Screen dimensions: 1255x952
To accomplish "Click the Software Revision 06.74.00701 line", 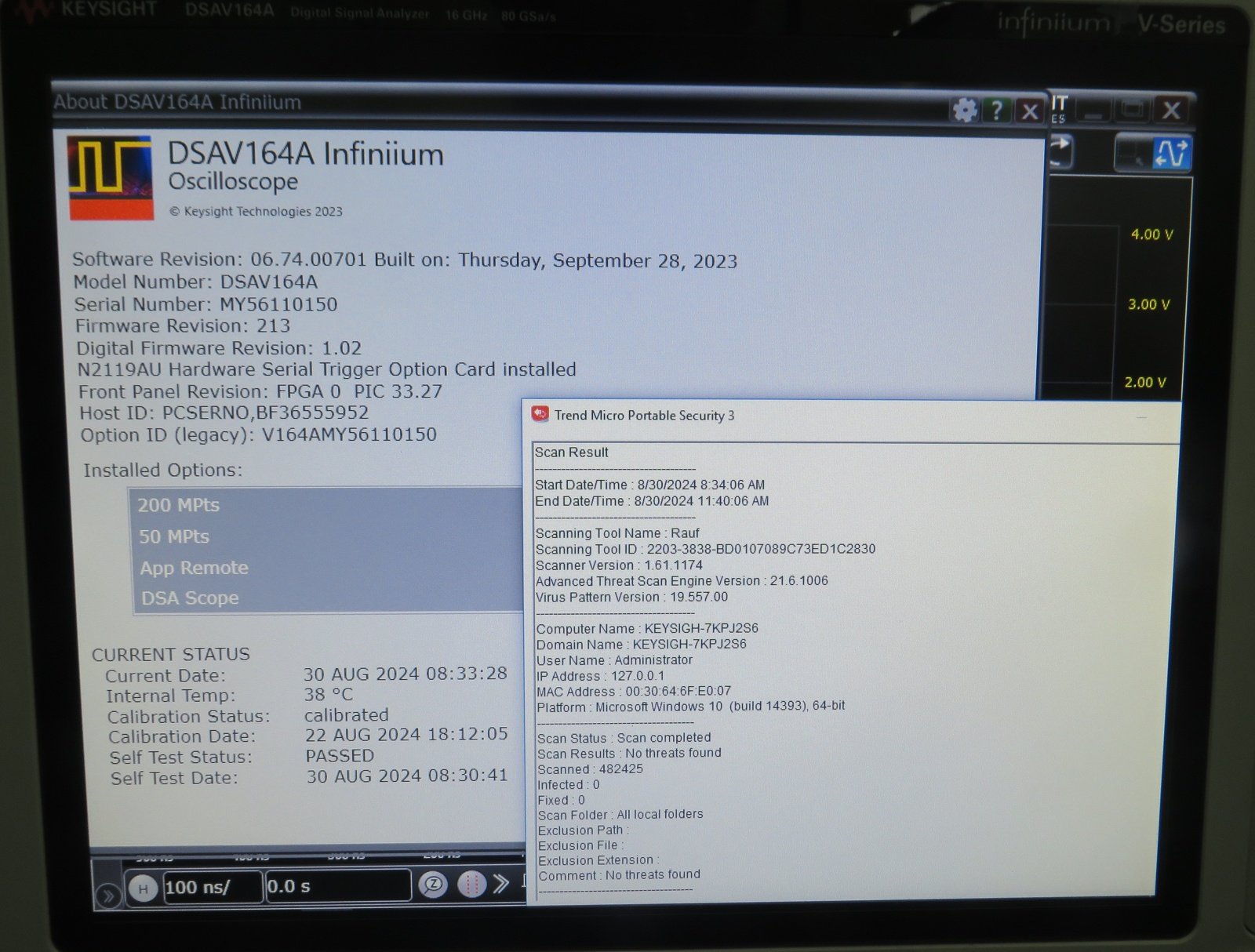I will pos(405,260).
